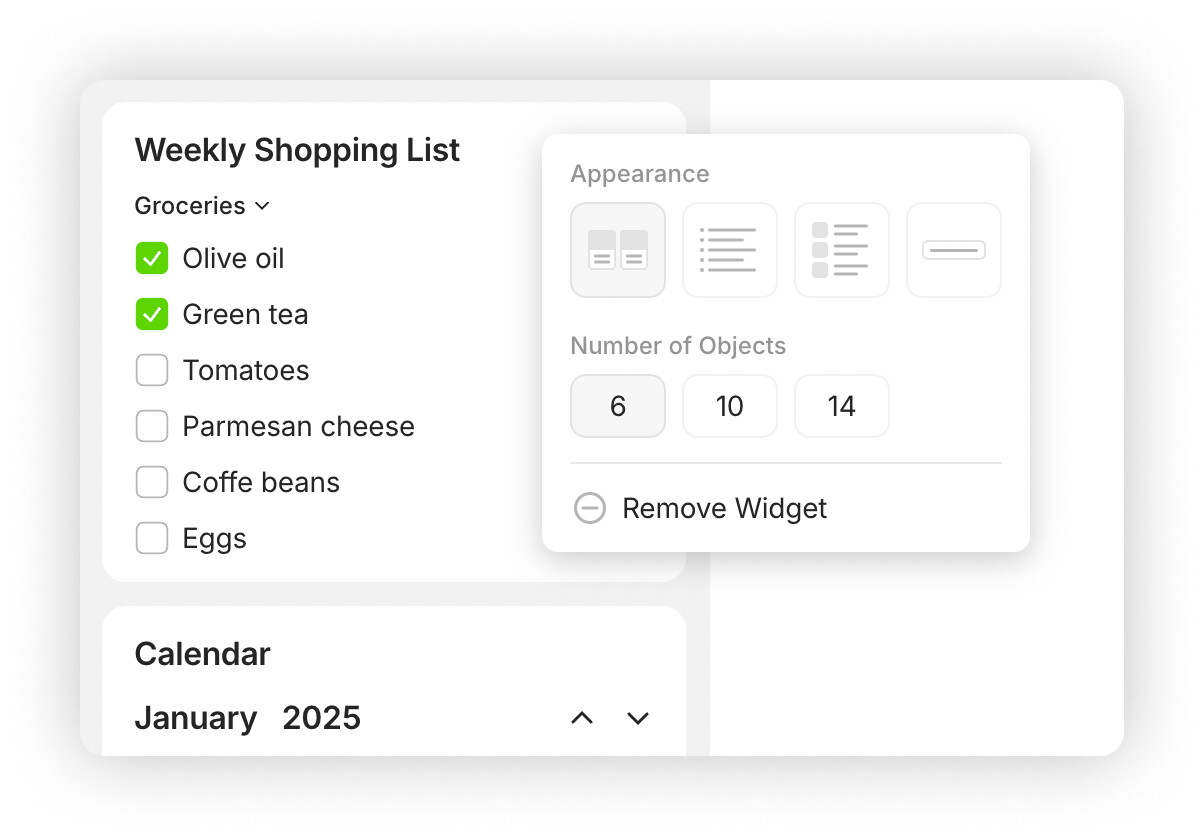This screenshot has height=836, width=1204.
Task: Click the Remove Widget minus icon
Action: pos(590,508)
